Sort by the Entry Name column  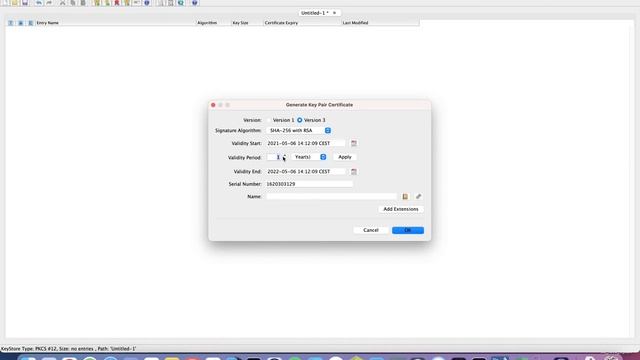[x=116, y=23]
